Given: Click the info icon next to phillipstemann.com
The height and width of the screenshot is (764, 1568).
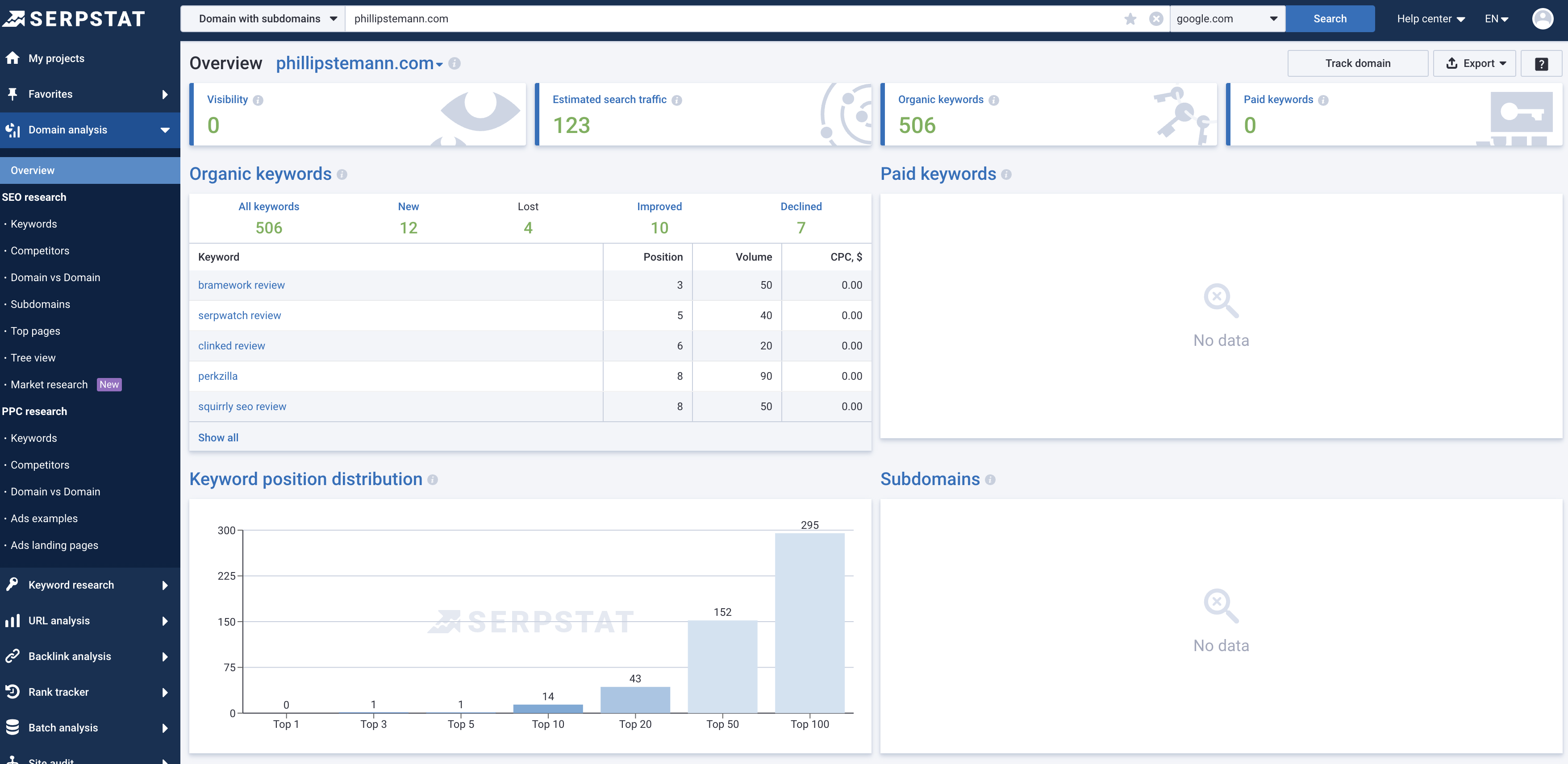Looking at the screenshot, I should (x=454, y=63).
